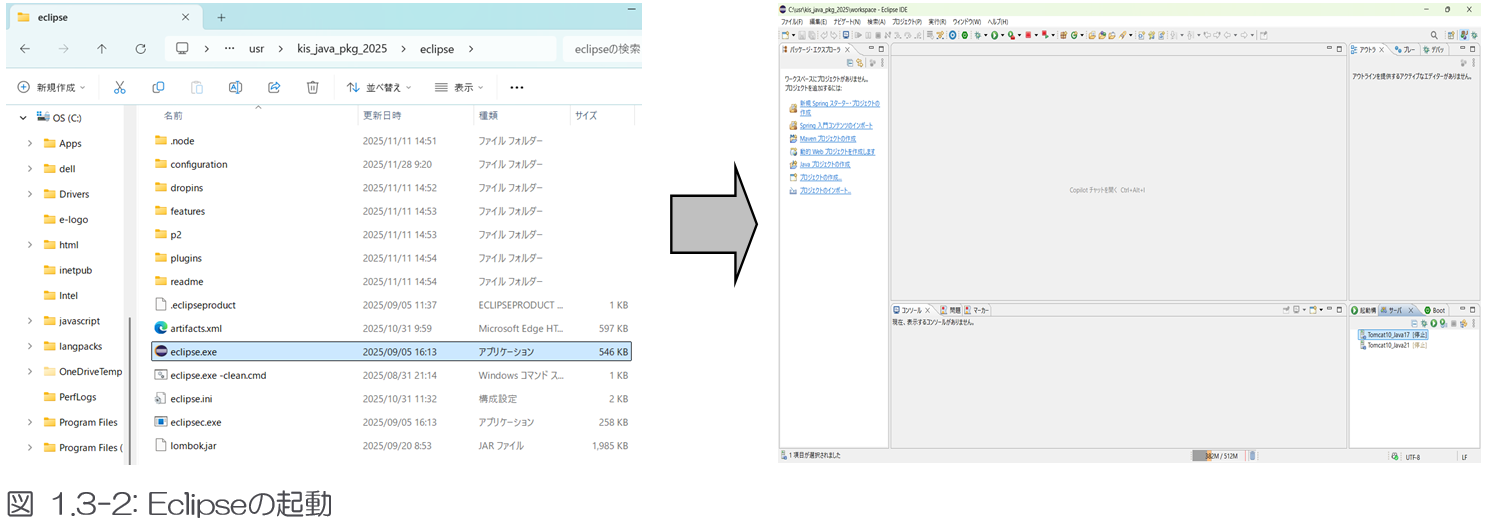Go up one folder with Up arrow
The image size is (1485, 522).
pos(102,49)
